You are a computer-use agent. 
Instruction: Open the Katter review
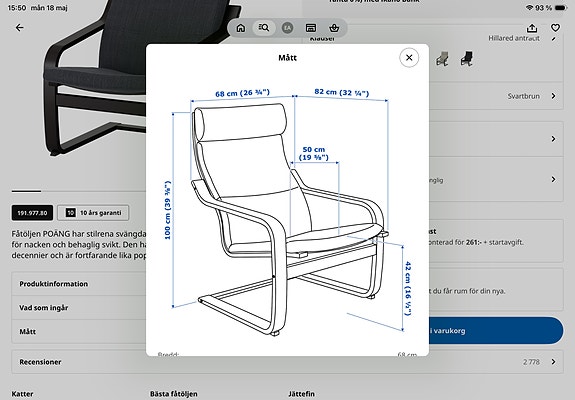pyautogui.click(x=22, y=394)
